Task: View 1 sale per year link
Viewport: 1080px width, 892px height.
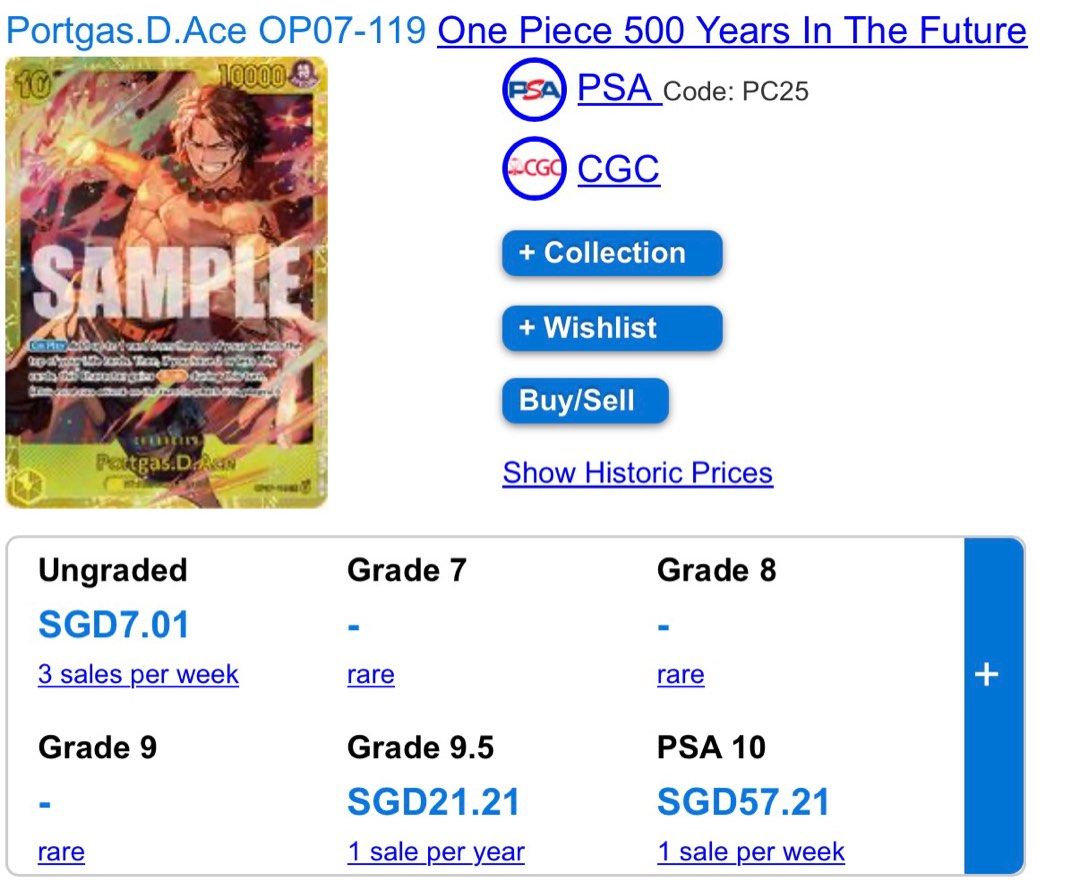Action: 435,852
